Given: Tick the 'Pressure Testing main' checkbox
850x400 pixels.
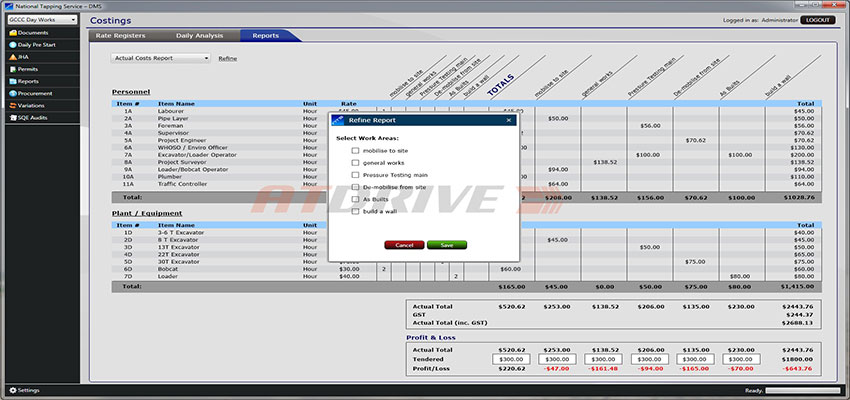Looking at the screenshot, I should [355, 175].
